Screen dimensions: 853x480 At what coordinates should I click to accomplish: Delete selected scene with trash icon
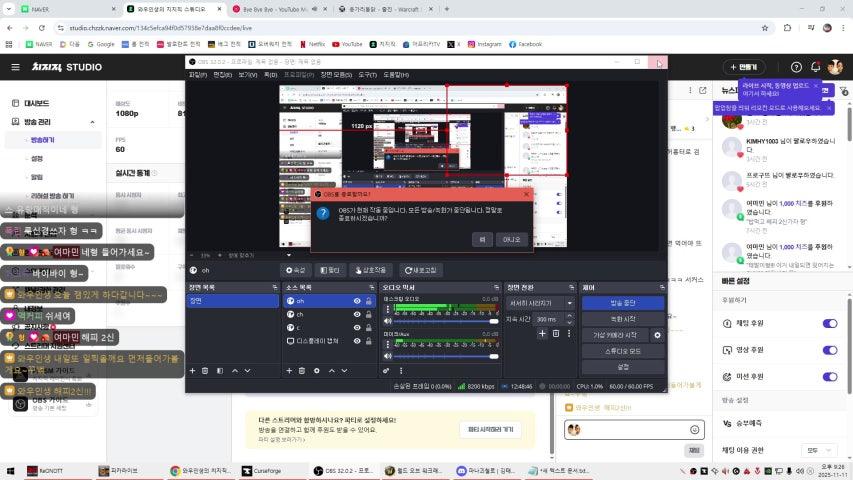(205, 370)
